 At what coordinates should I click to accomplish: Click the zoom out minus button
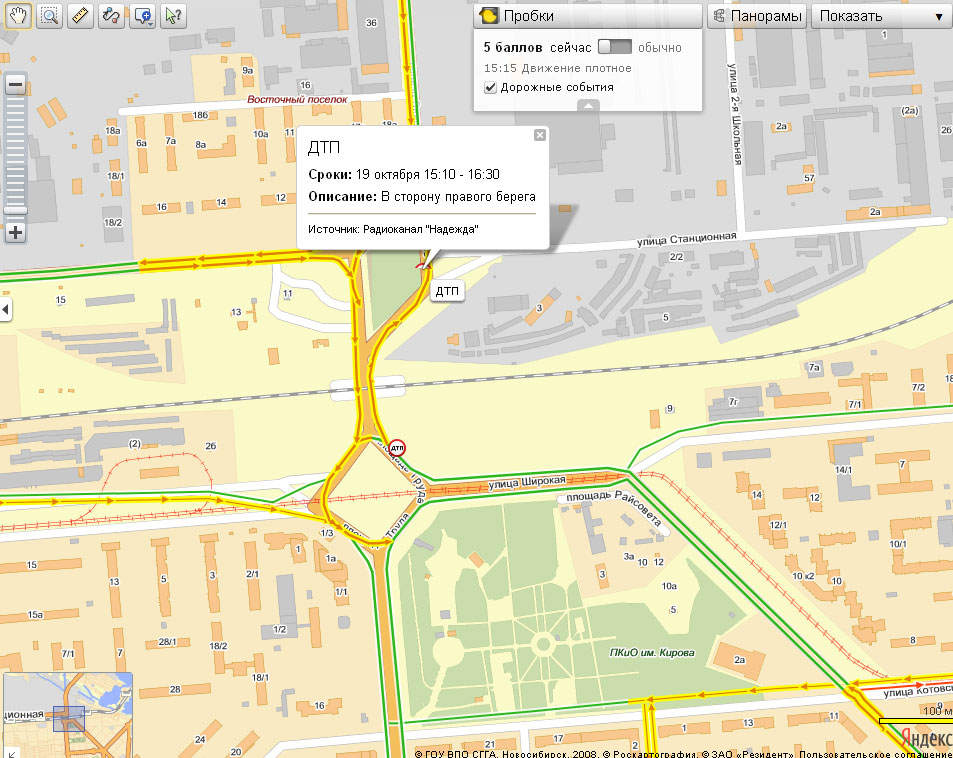[x=15, y=85]
